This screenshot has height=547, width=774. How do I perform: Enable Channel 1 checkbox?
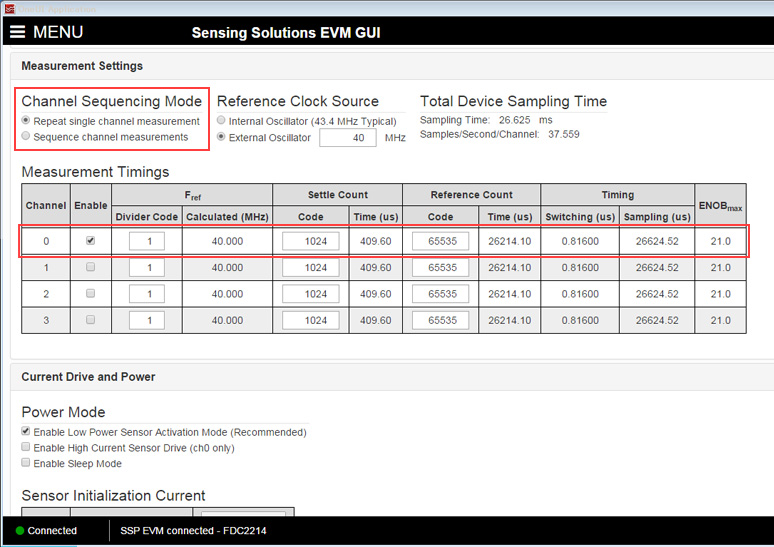[x=91, y=268]
